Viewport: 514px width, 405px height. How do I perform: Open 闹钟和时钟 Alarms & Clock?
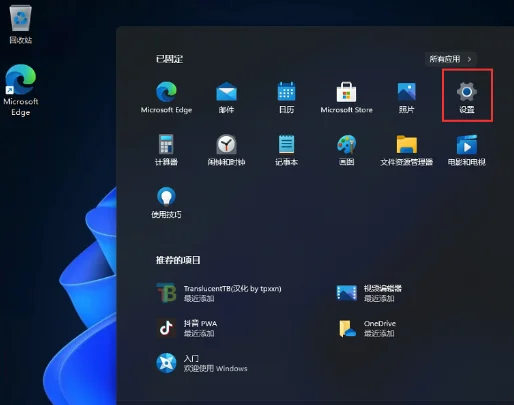click(226, 150)
